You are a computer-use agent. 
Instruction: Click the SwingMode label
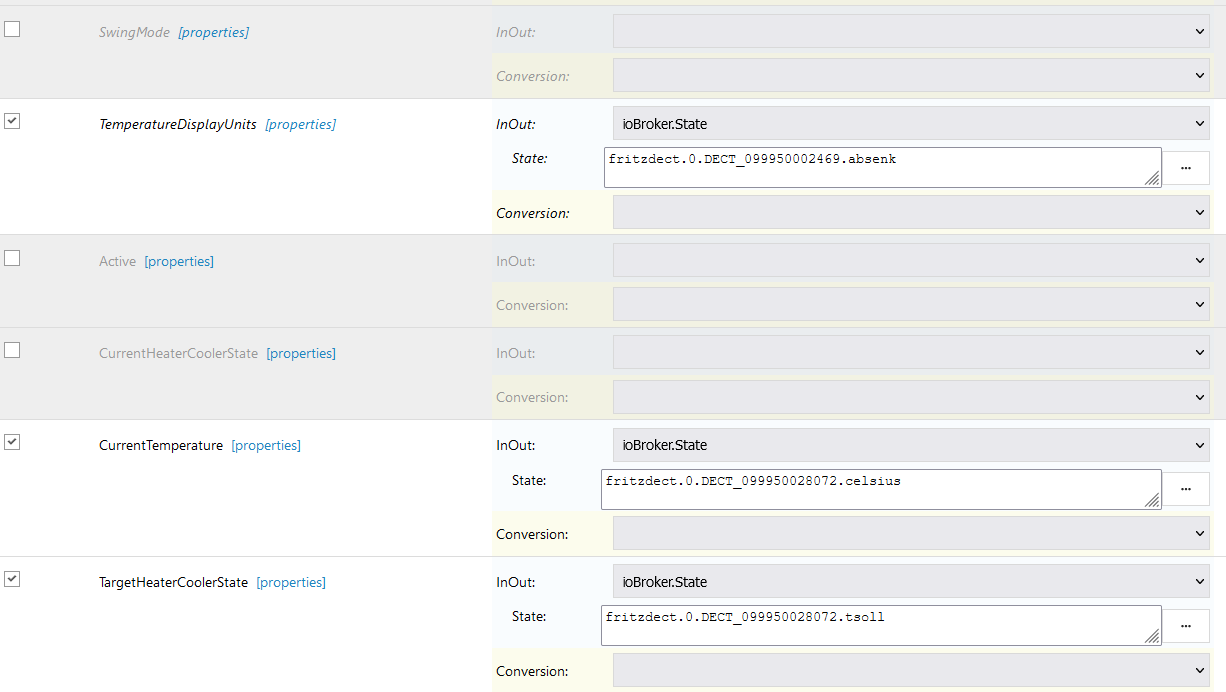(134, 32)
